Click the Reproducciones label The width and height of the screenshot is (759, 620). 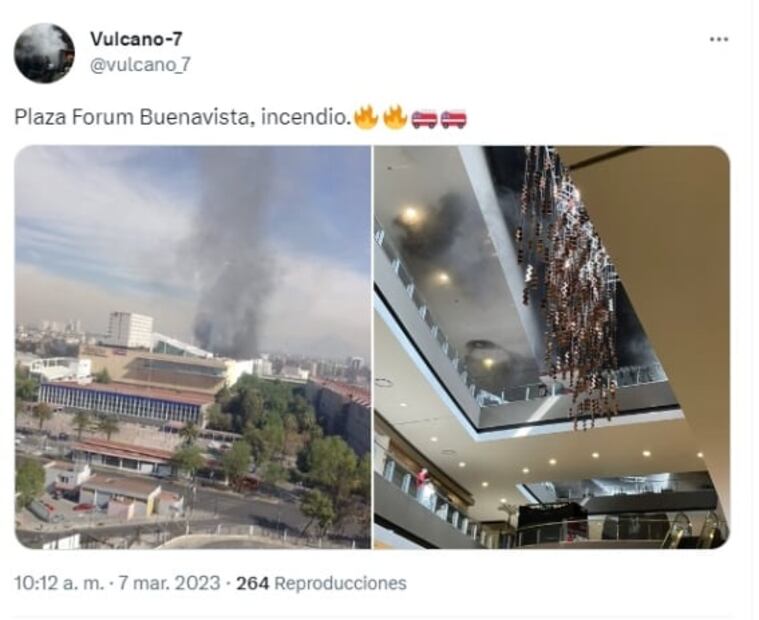point(340,583)
